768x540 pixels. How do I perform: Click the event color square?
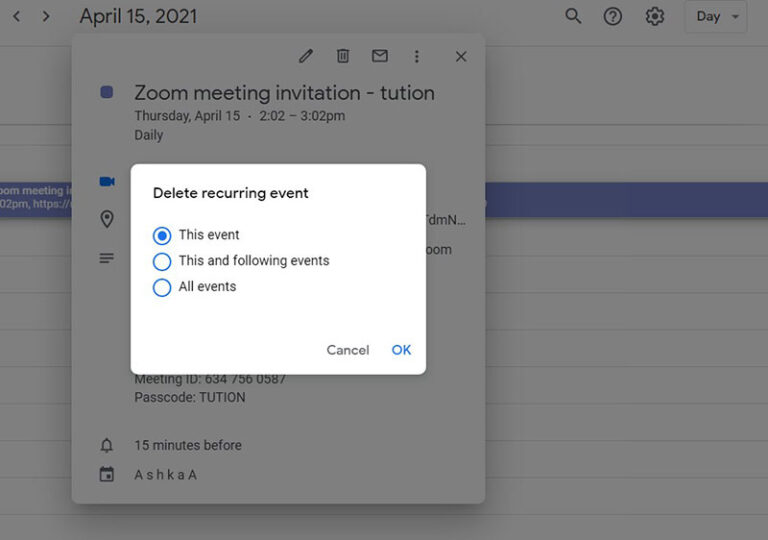107,92
